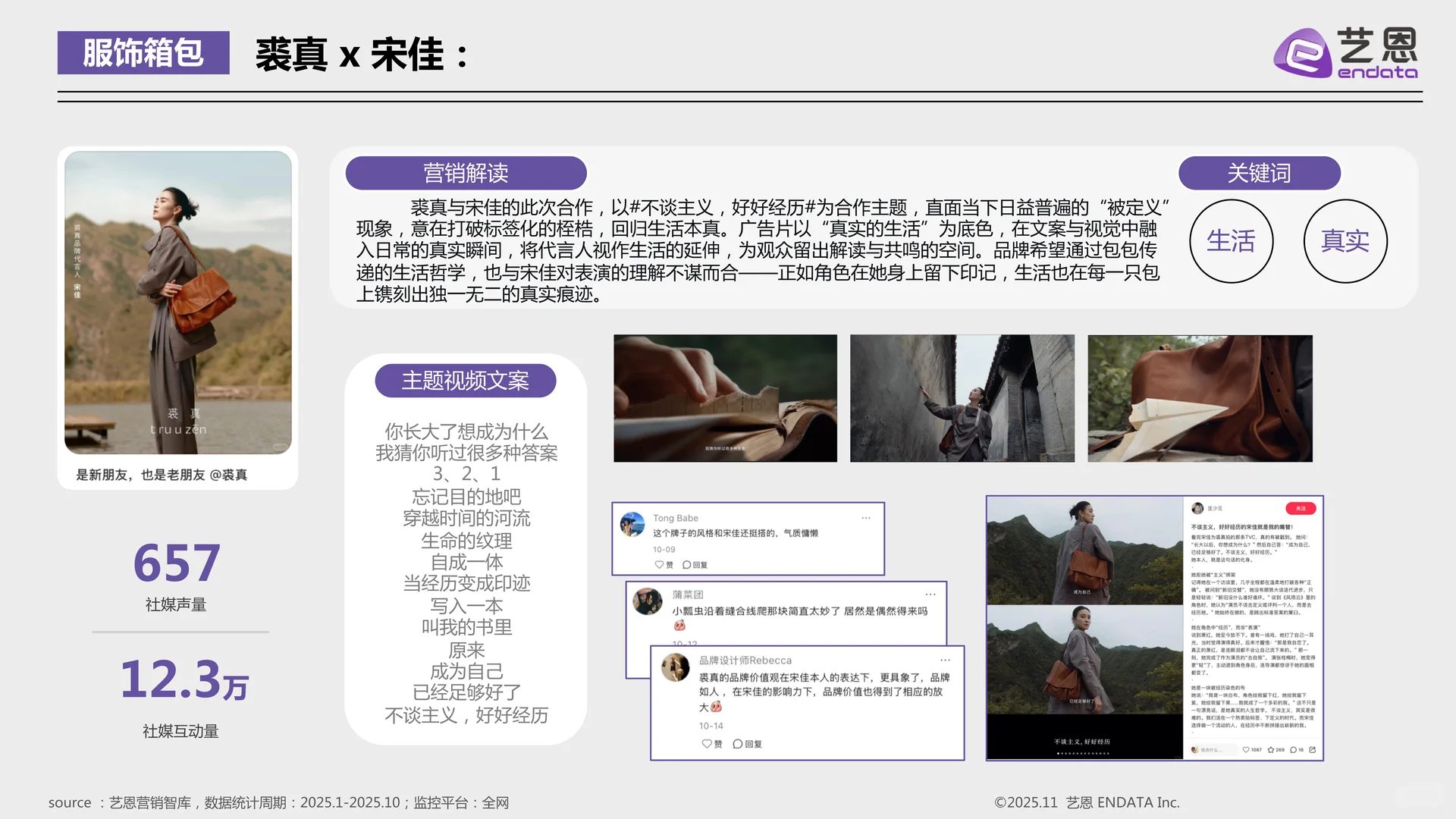Open 品牌设计师Rebecca's profile avatar
The width and height of the screenshot is (1456, 819).
pyautogui.click(x=675, y=667)
